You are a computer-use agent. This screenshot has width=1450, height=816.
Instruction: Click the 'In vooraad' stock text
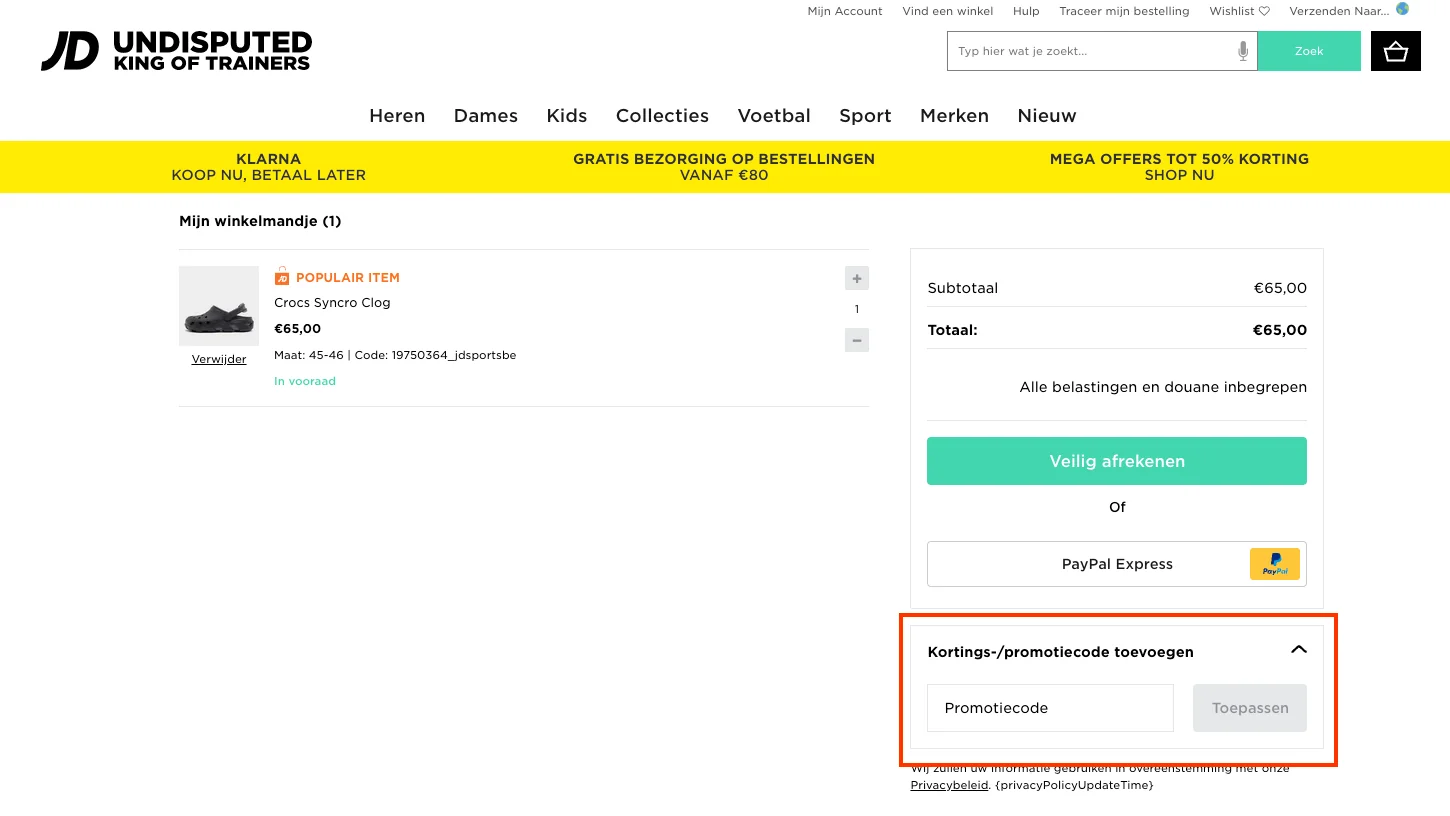coord(305,381)
